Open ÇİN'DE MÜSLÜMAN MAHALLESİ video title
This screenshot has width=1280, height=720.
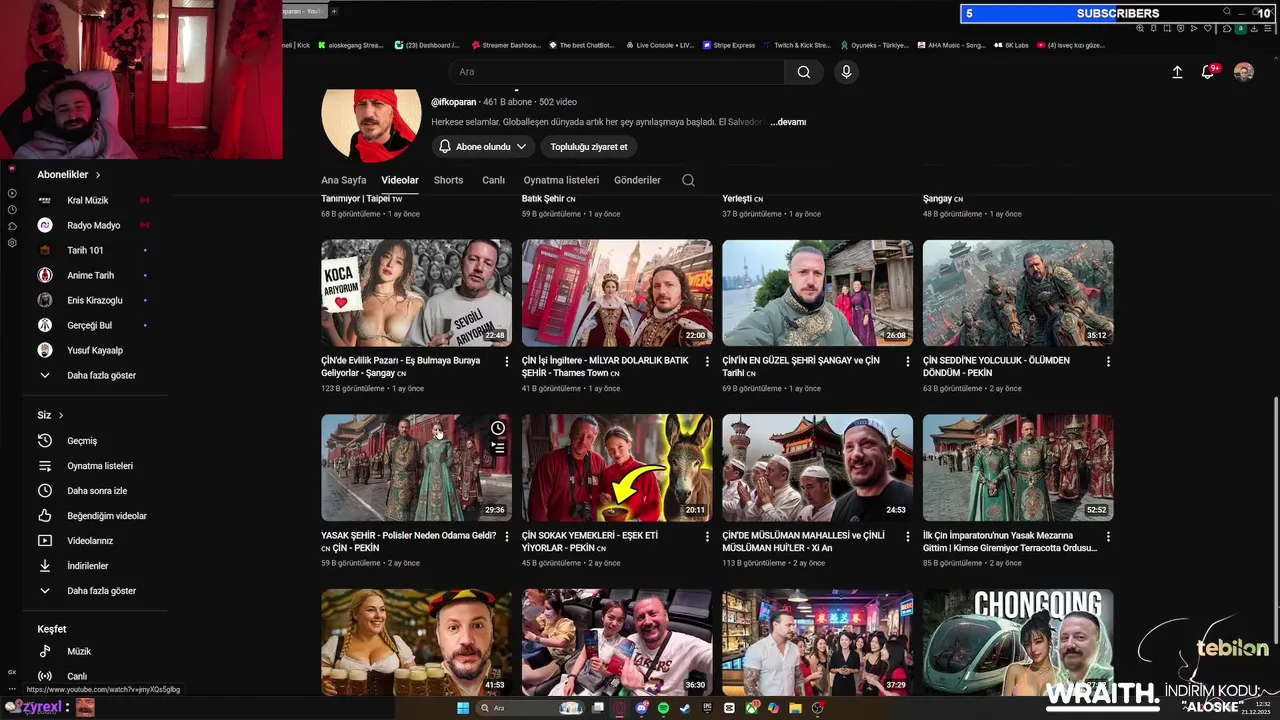pos(803,542)
